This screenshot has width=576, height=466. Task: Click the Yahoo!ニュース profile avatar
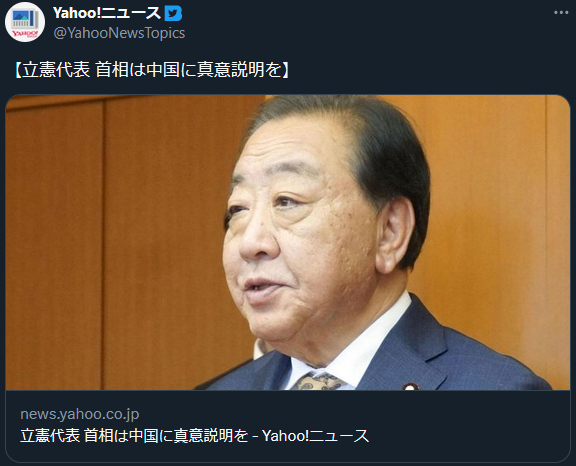coord(25,22)
